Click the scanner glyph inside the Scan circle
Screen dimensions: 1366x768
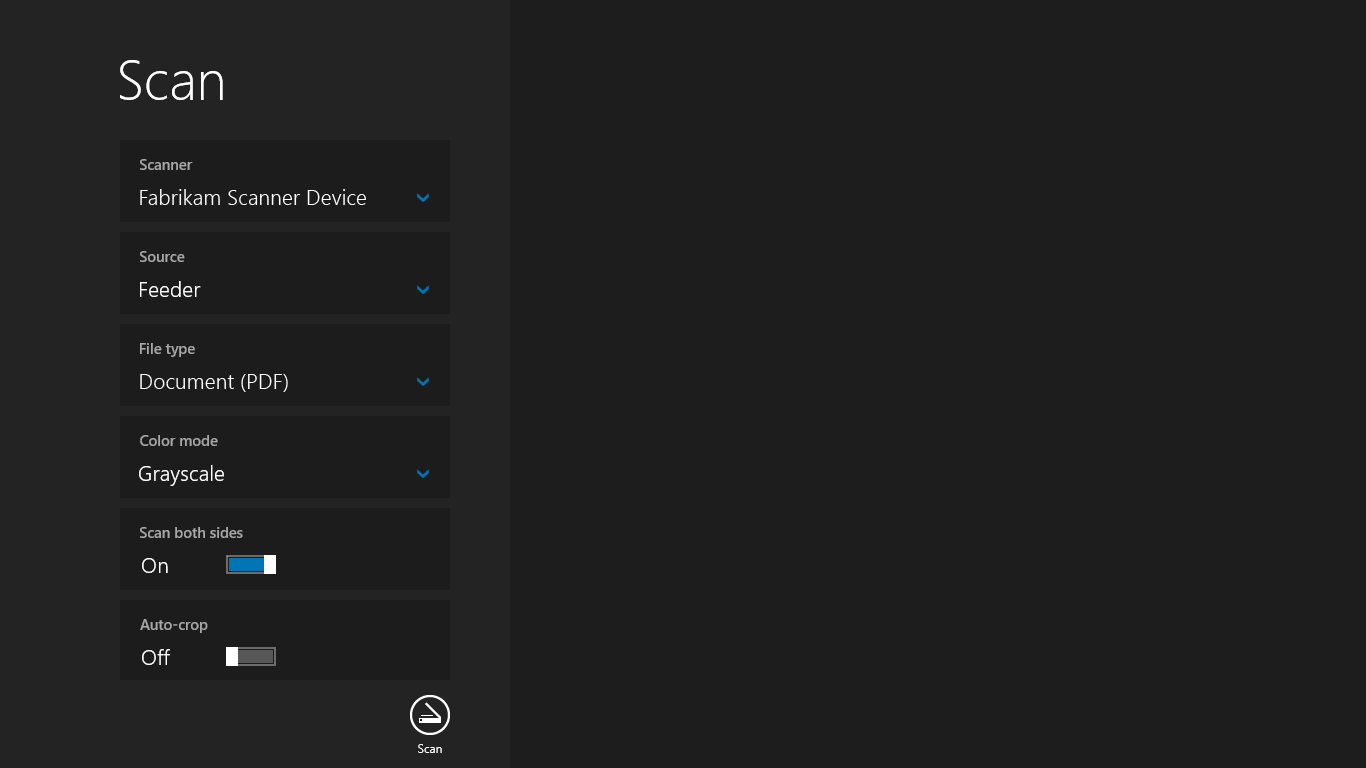point(429,716)
